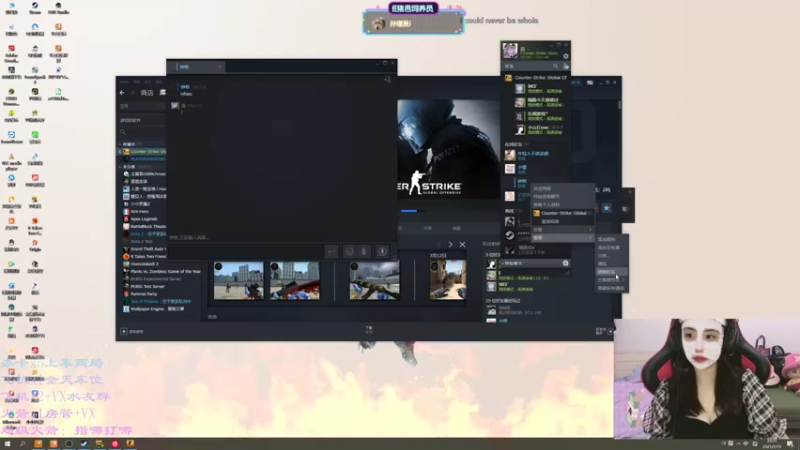Select BattleBlock Theater in game list
This screenshot has width=800, height=450.
pos(144,227)
